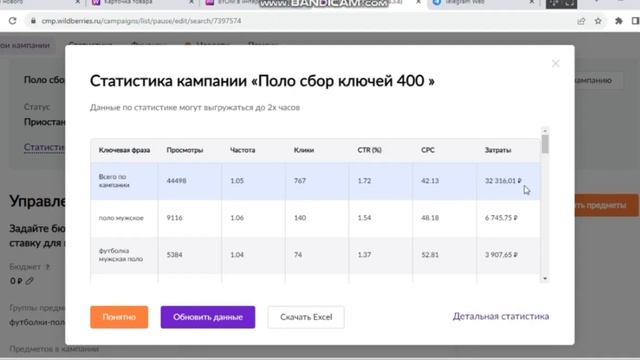Edit the budget with the pencil icon
Screen dimensions: 640x360
coord(29,281)
